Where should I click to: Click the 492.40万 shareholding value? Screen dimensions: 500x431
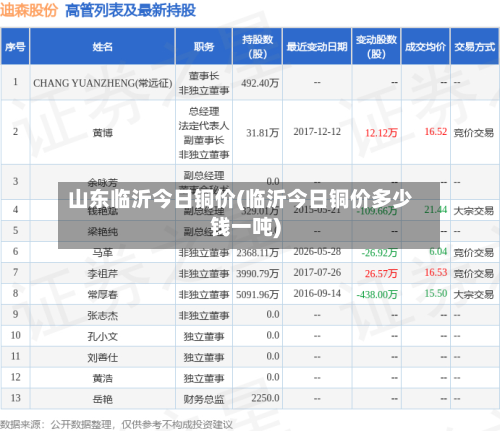[x=260, y=83]
